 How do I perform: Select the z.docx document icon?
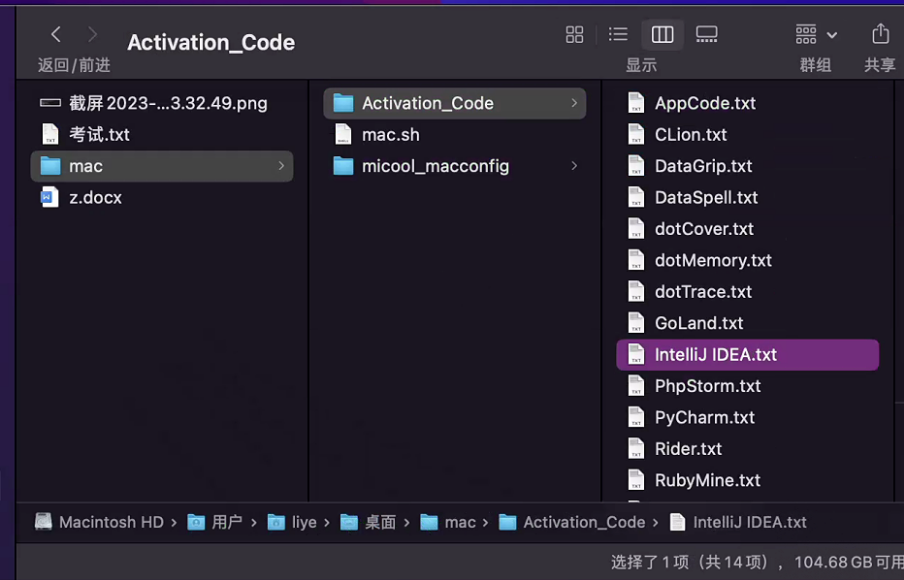point(50,198)
